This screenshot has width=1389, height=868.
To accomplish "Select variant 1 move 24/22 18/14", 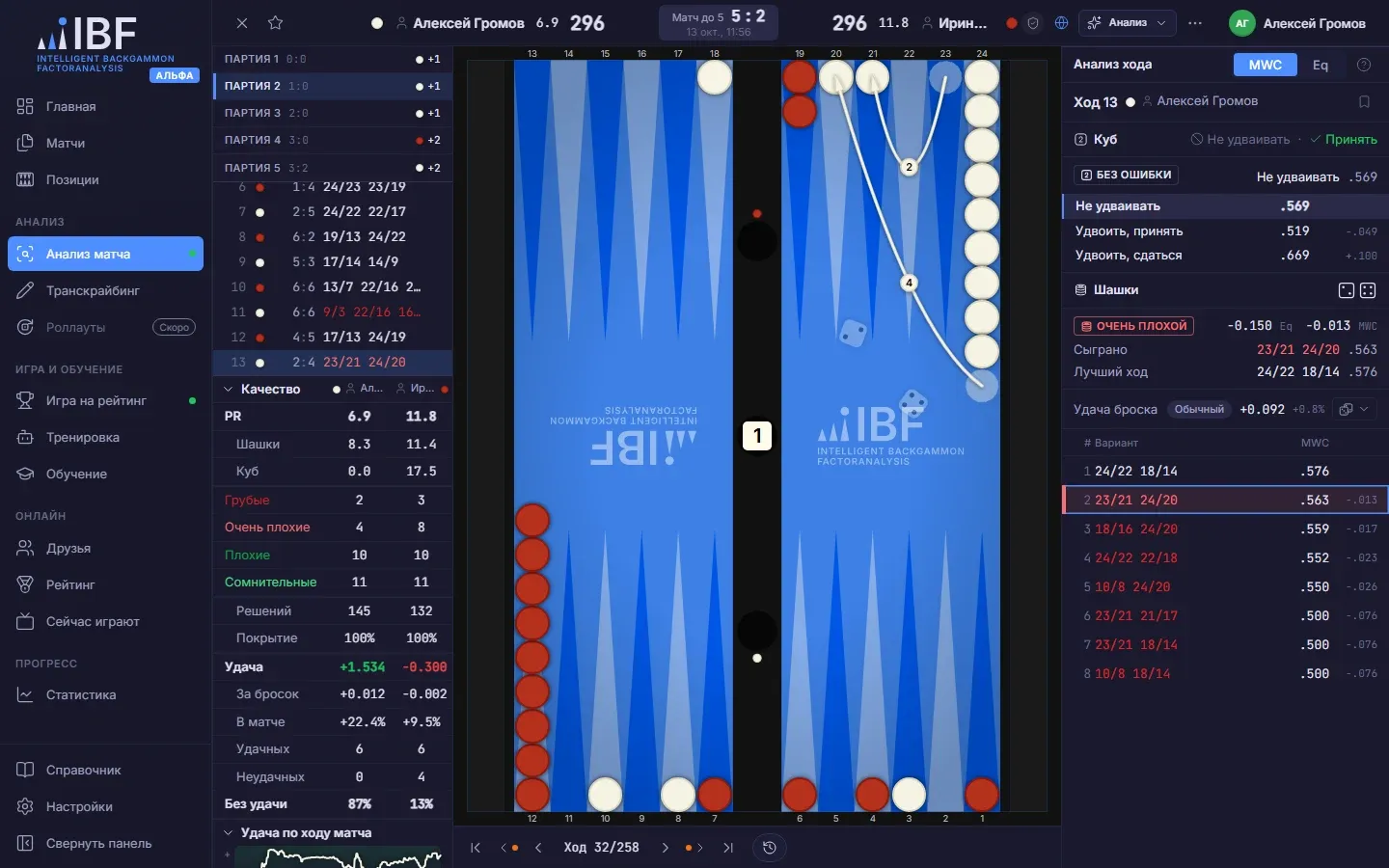I will tap(1225, 471).
